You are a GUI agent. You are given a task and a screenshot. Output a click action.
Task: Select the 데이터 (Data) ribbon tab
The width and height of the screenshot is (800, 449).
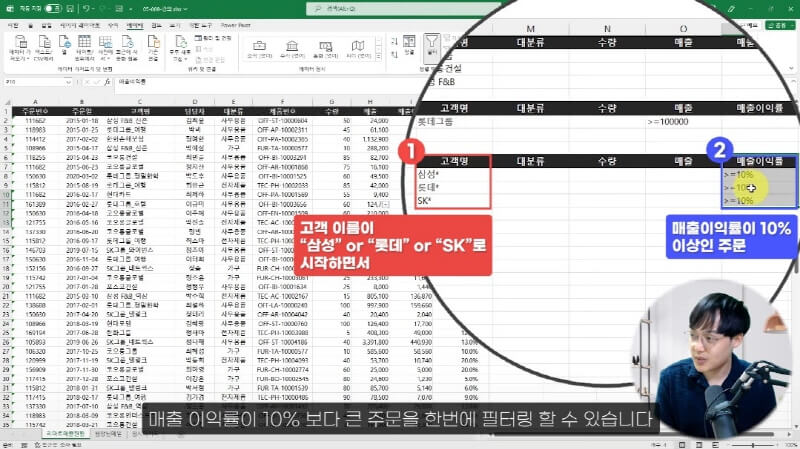pos(135,25)
